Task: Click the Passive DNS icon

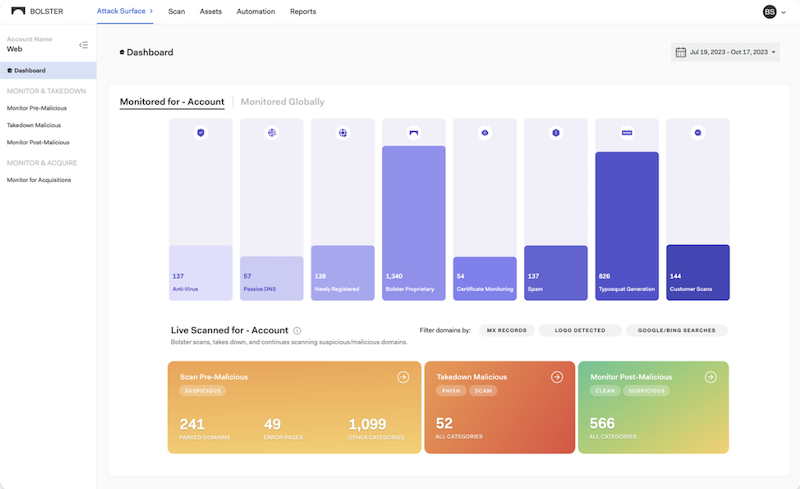Action: coord(272,133)
